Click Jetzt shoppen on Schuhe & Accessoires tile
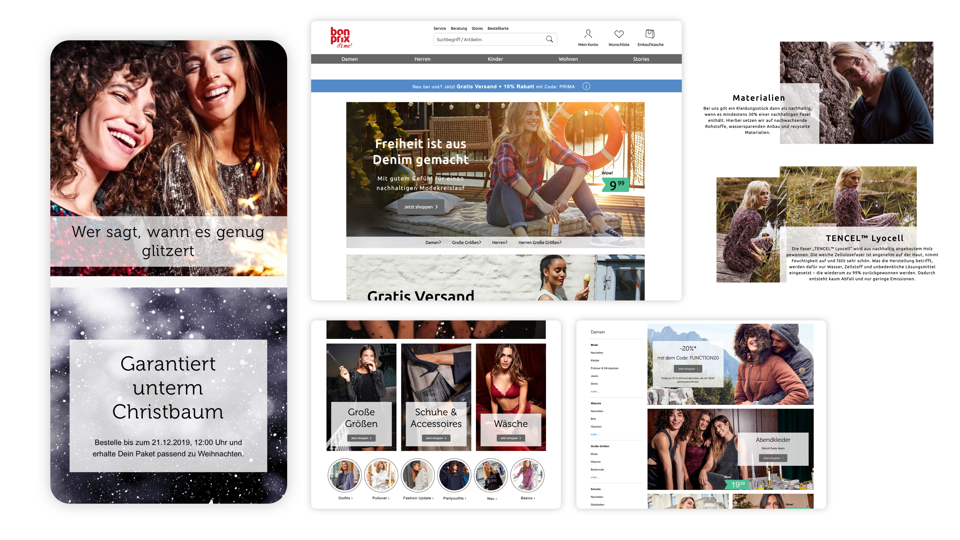The height and width of the screenshot is (540, 960). (x=435, y=438)
